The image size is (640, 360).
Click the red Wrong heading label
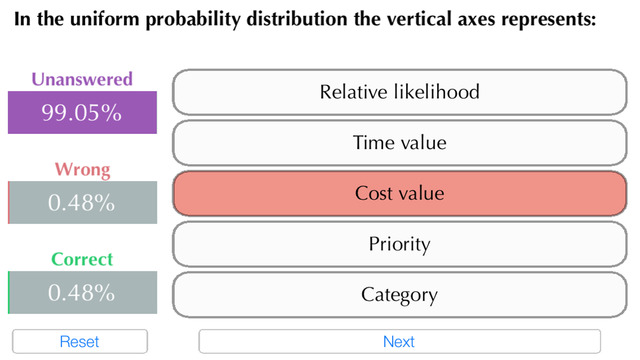pyautogui.click(x=82, y=169)
